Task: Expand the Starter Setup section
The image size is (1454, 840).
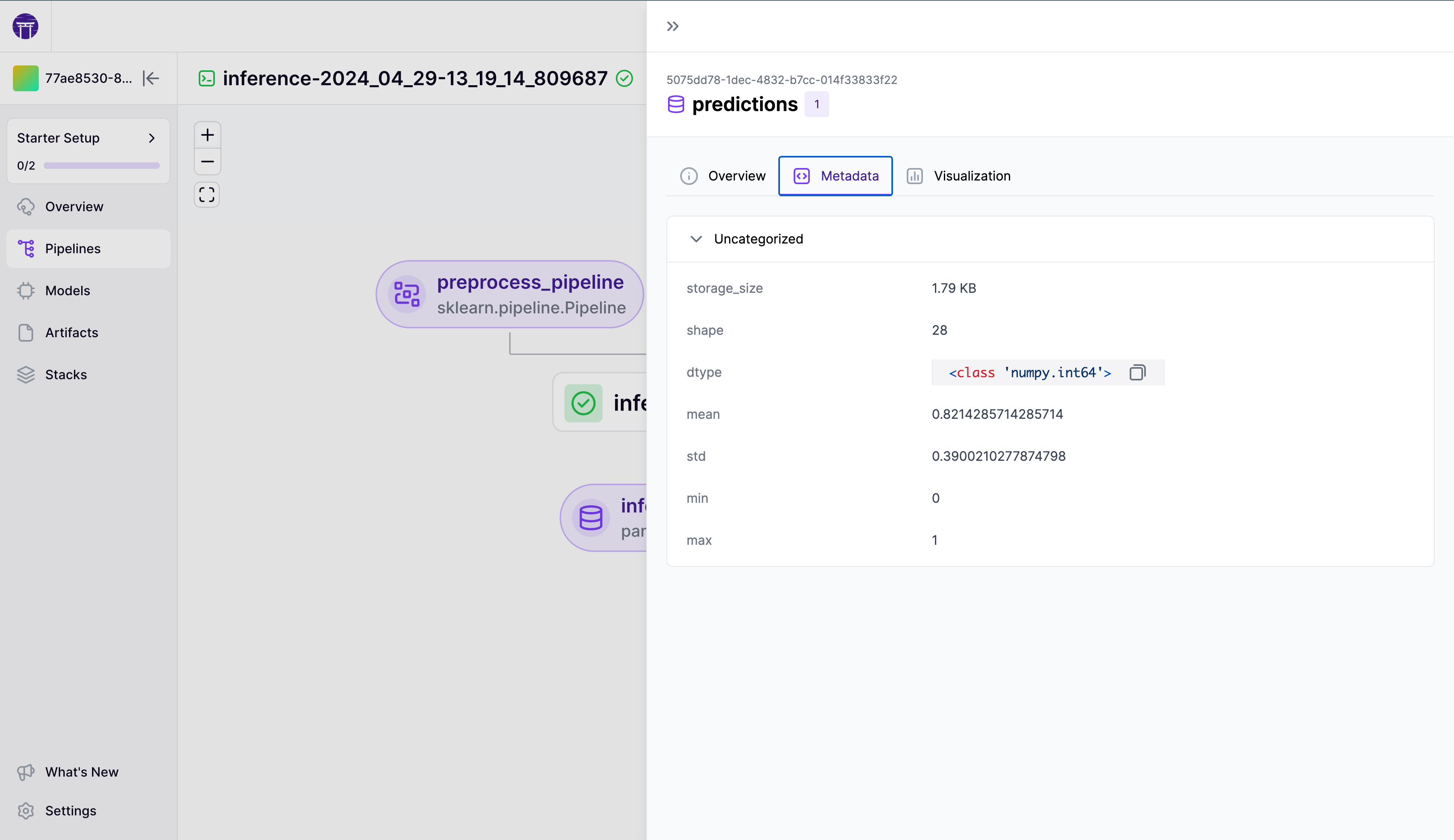Action: (x=152, y=138)
